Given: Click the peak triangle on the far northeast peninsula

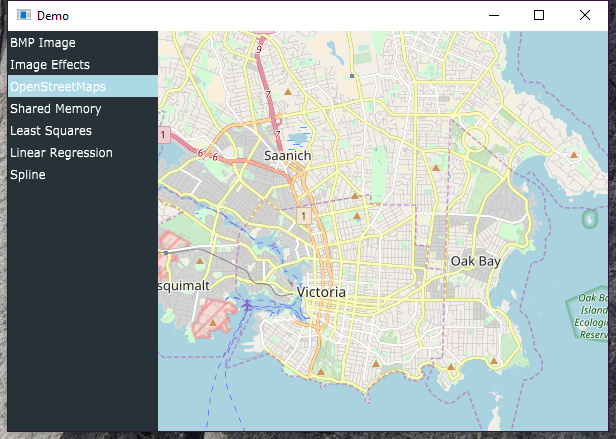Looking at the screenshot, I should pyautogui.click(x=574, y=155).
